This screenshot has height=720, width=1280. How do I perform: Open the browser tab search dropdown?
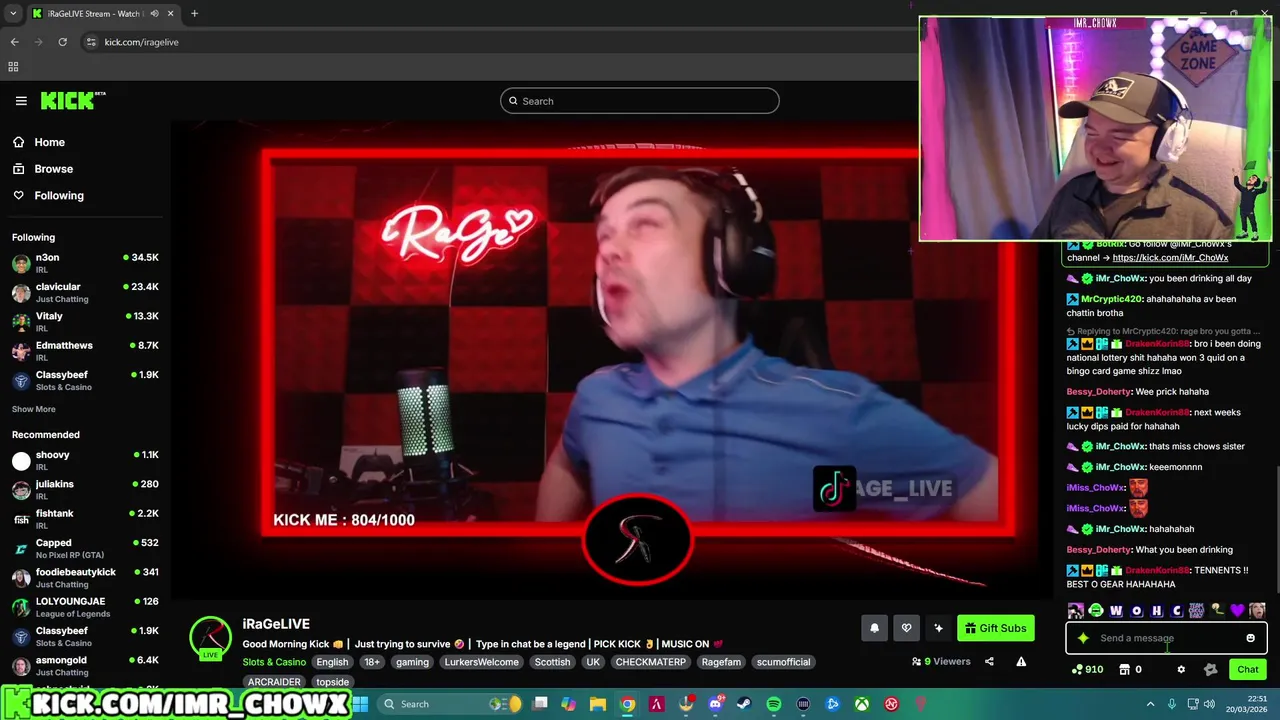(x=13, y=14)
